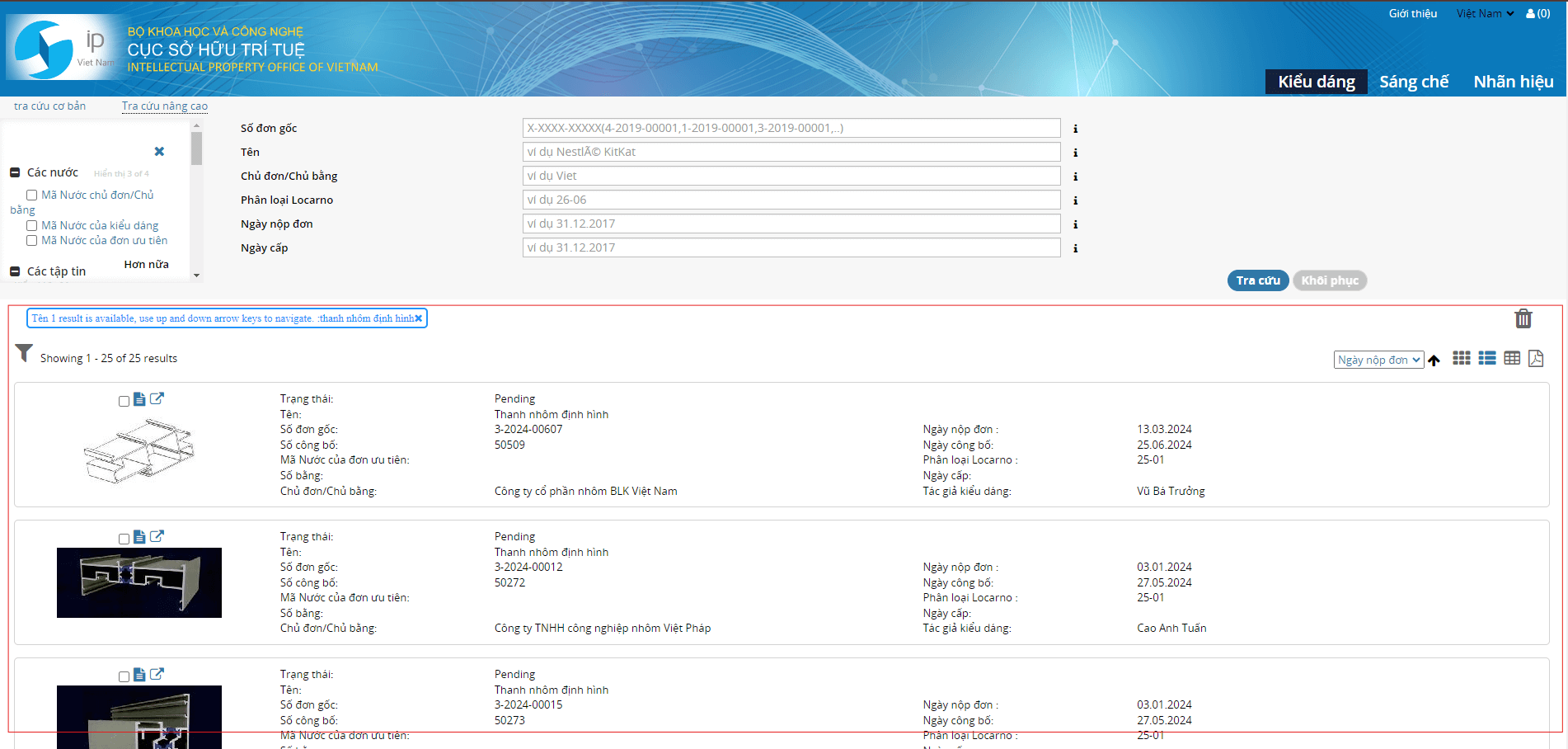Image resolution: width=1568 pixels, height=749 pixels.
Task: Export results as PDF
Action: [1535, 358]
